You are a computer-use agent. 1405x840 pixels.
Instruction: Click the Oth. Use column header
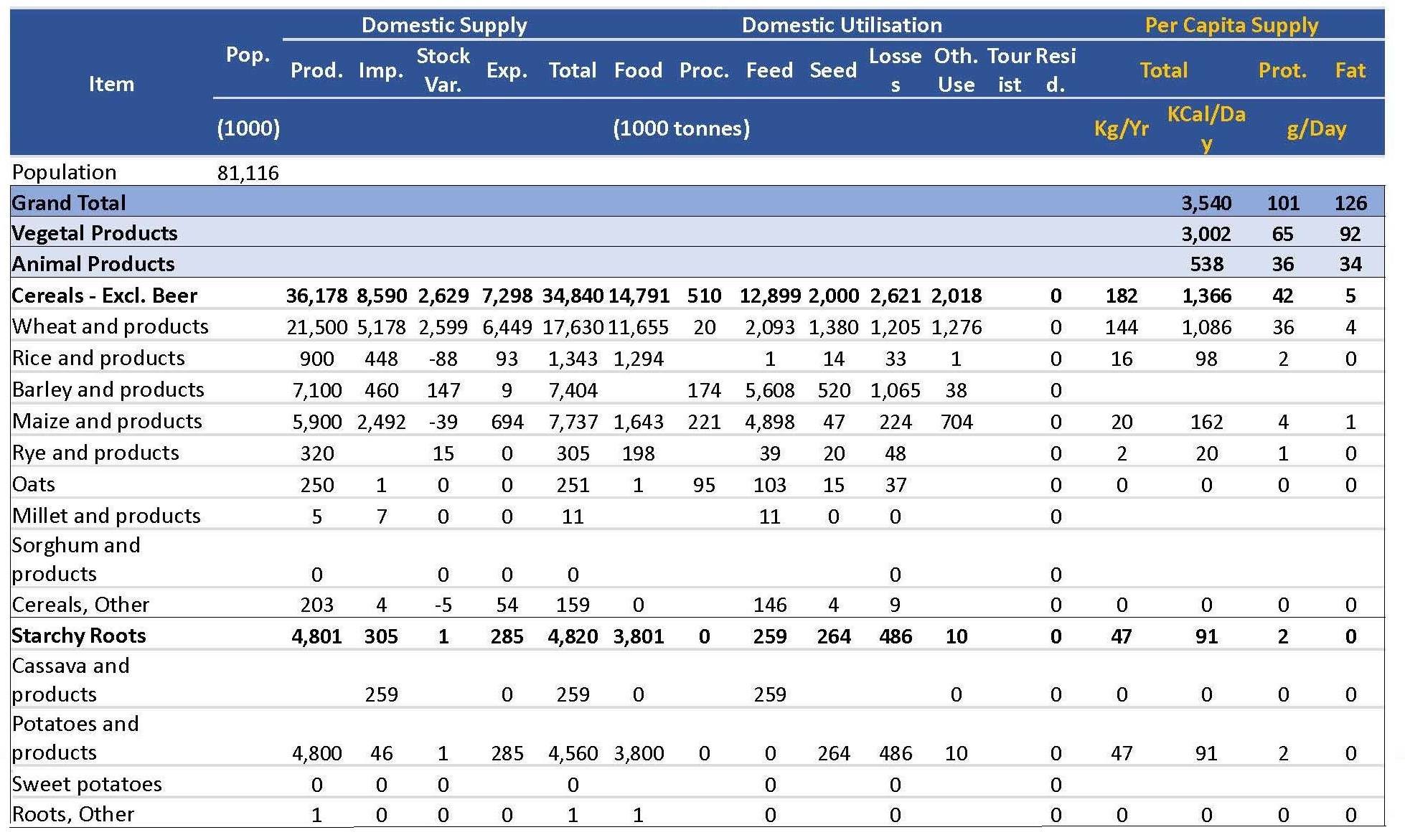click(x=956, y=70)
